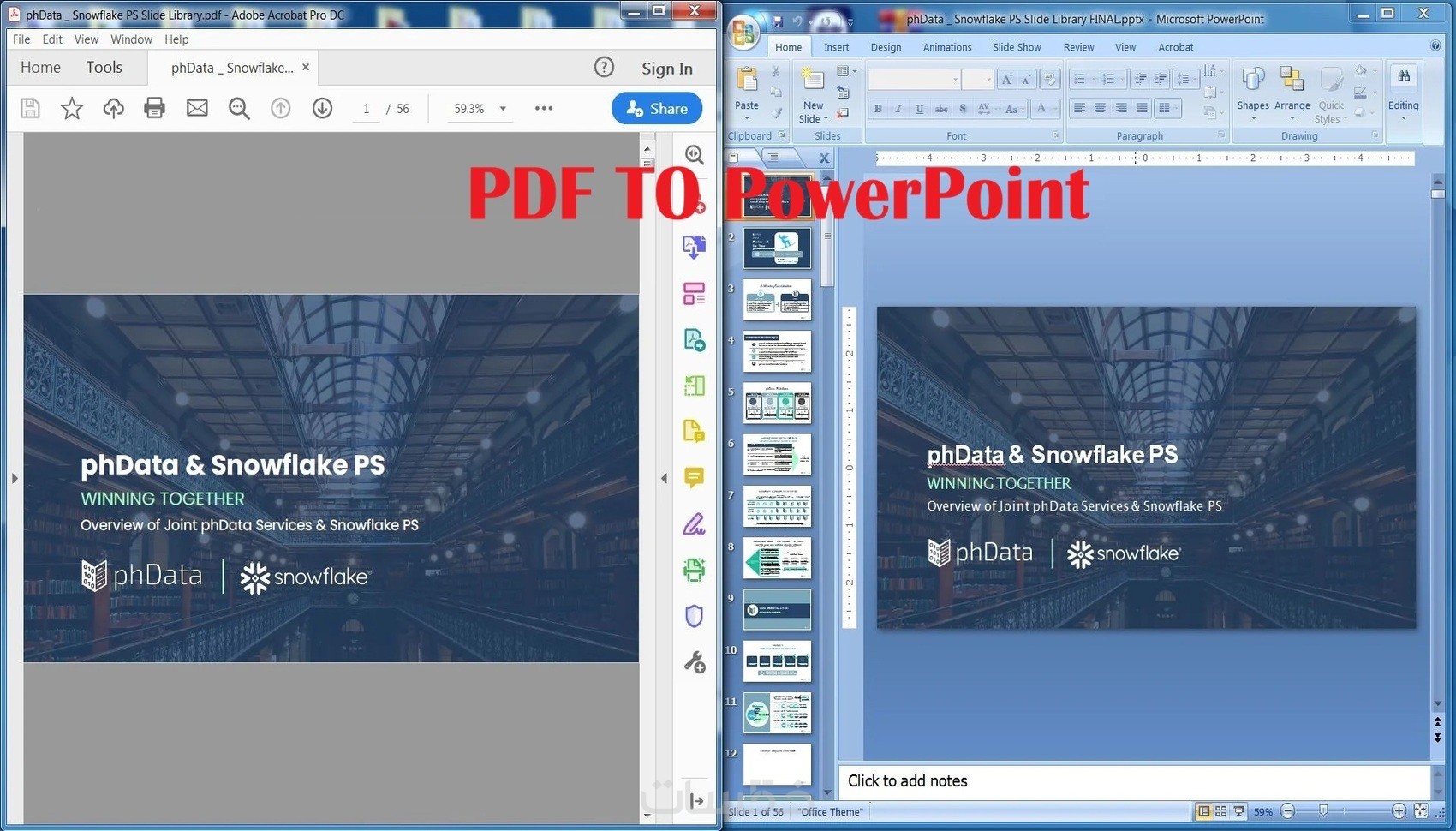Expand the Acrobat left navigation pane
Image resolution: width=1456 pixels, height=831 pixels.
pyautogui.click(x=15, y=478)
